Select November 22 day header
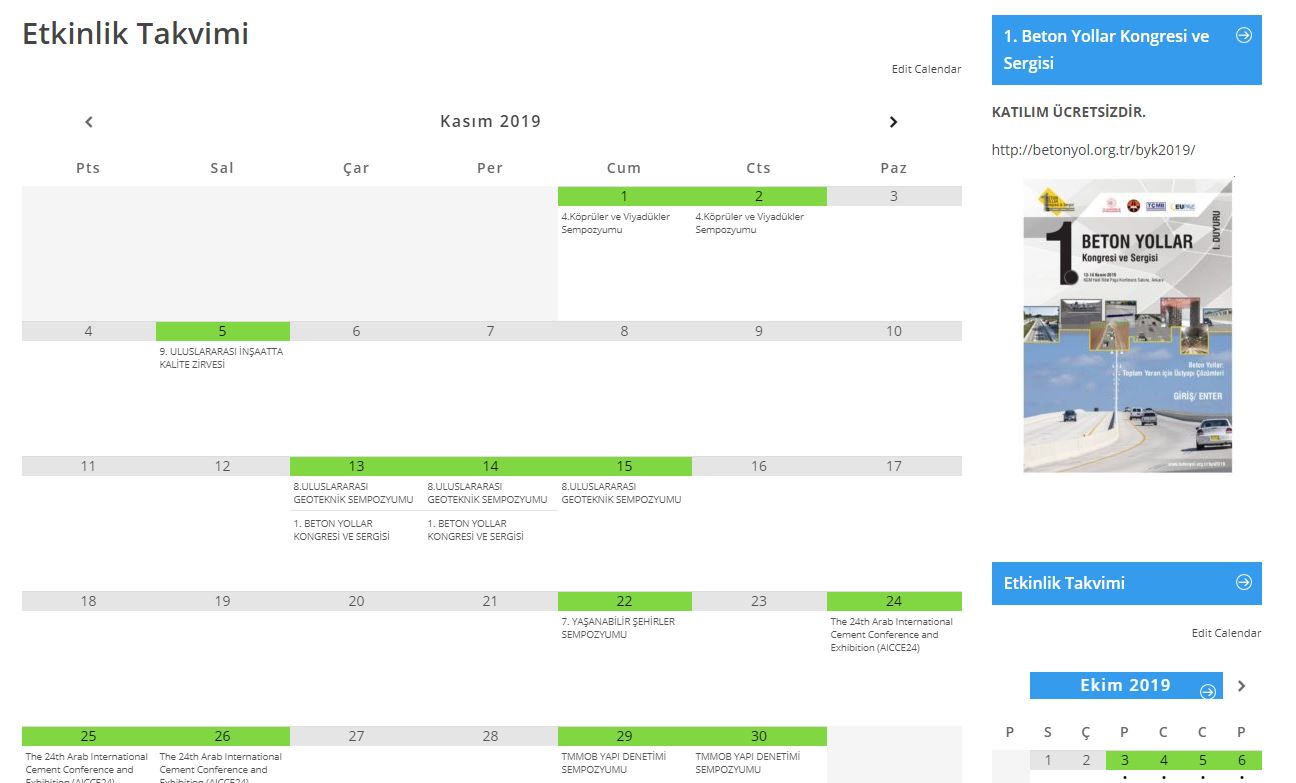1296x783 pixels. 624,601
